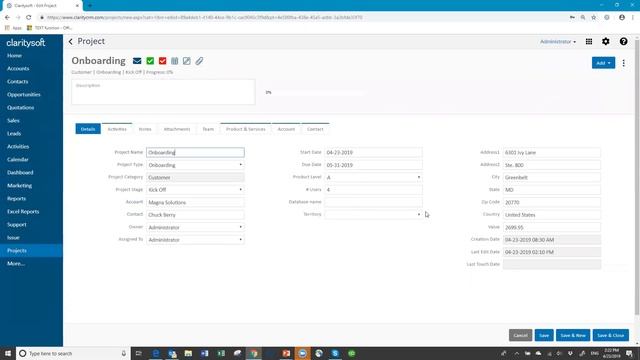Click the progress bar showing 0%
This screenshot has width=640, height=360.
tap(314, 93)
